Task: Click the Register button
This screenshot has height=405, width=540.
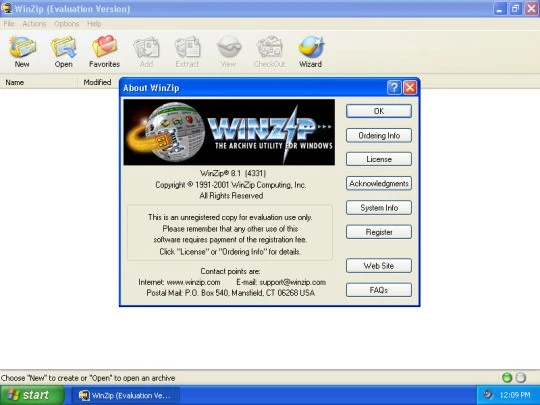Action: (x=379, y=232)
